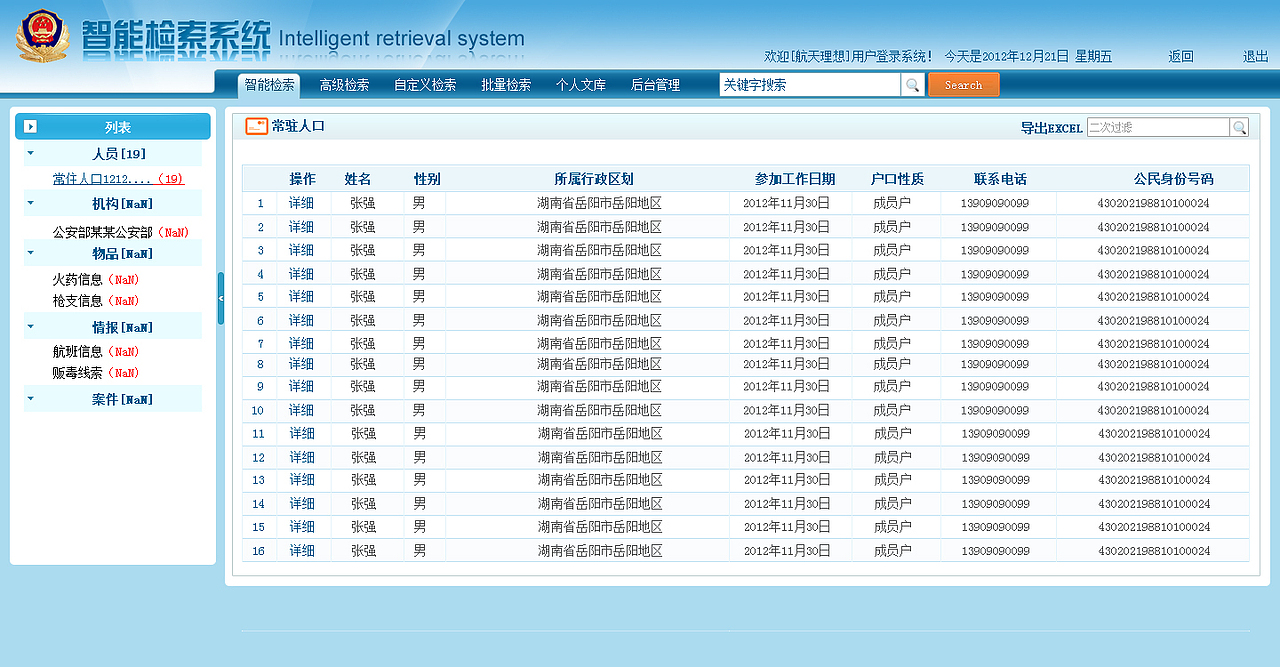This screenshot has height=667, width=1280.
Task: Open the 高级检索 tab
Action: pos(344,85)
